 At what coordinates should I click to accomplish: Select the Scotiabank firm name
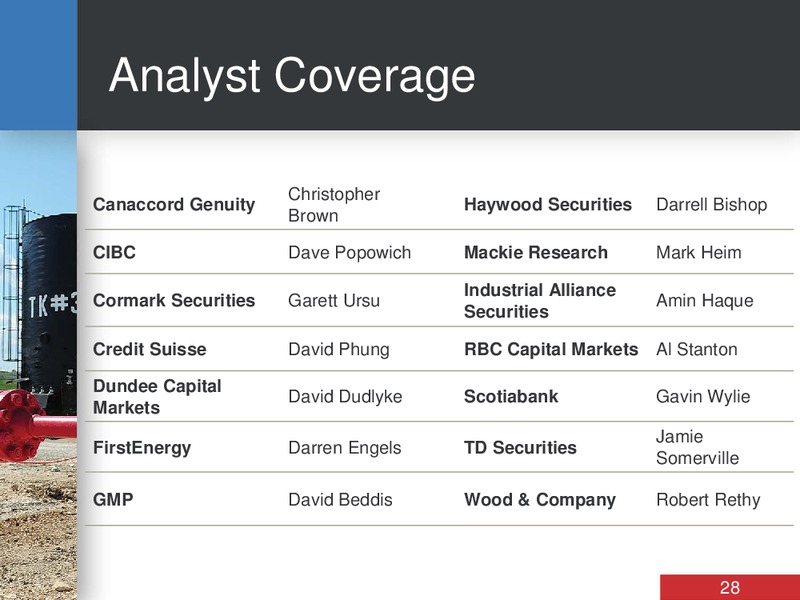(x=511, y=396)
